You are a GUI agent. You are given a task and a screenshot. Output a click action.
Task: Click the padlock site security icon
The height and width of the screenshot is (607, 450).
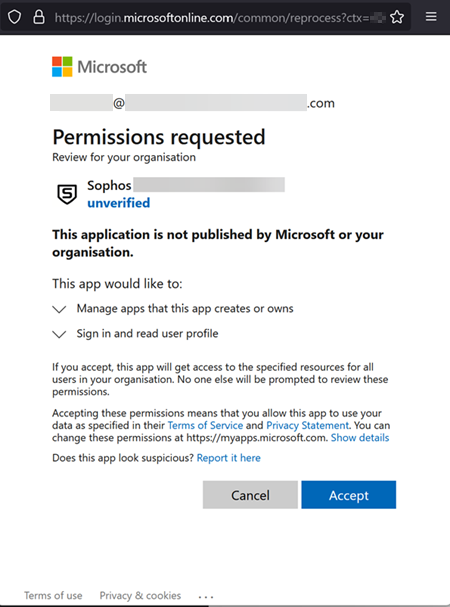coord(39,17)
